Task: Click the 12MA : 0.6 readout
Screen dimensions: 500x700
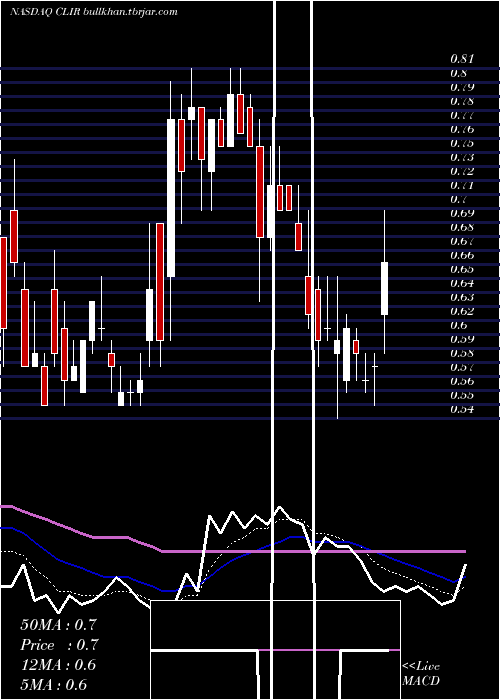Action: coord(58,665)
